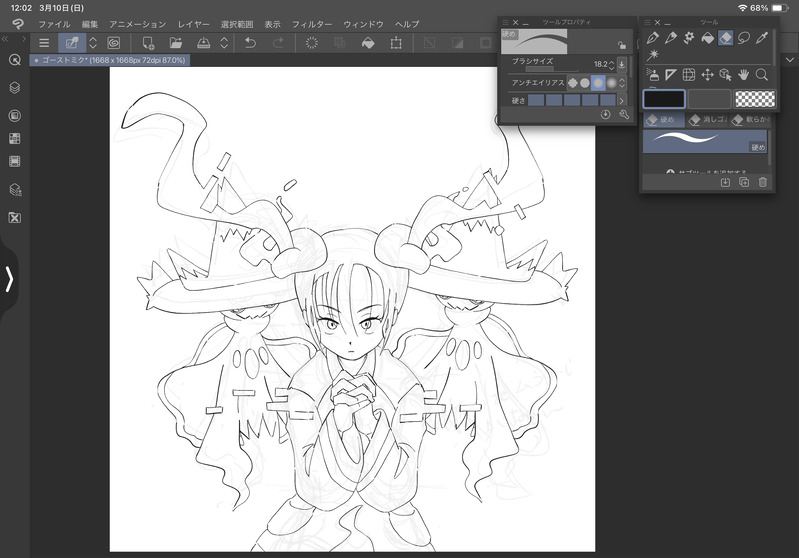
Task: Select the 硬め sub tool group tab
Action: (662, 120)
